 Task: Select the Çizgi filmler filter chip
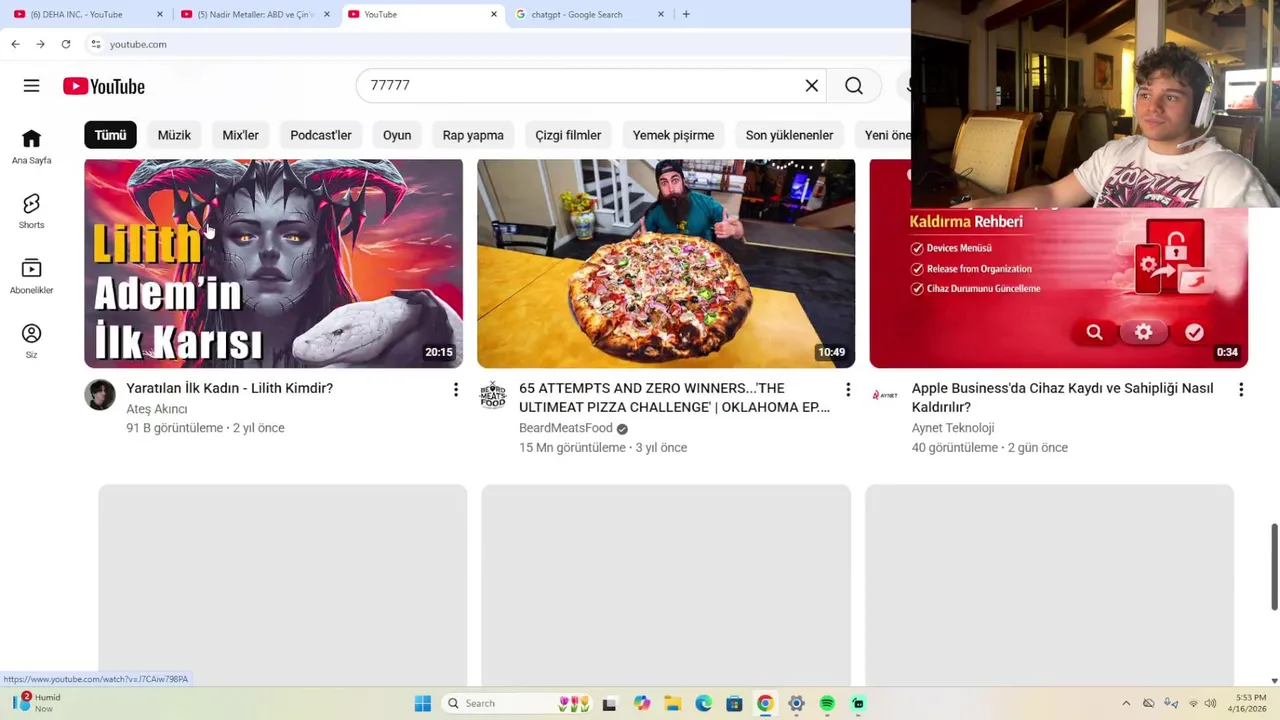coord(568,135)
